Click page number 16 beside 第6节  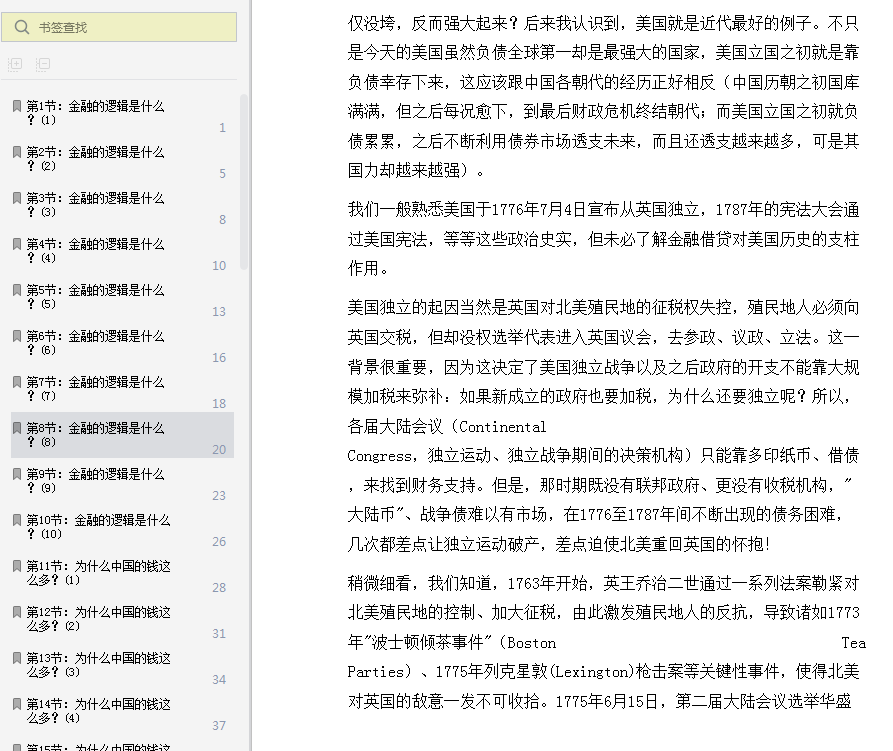(219, 358)
